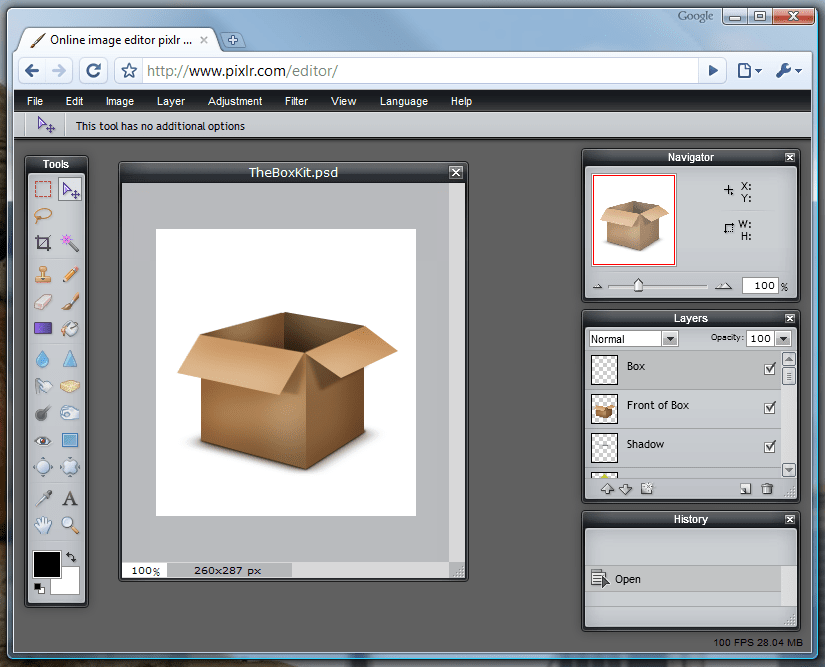Expand the layer Opacity dropdown
This screenshot has width=825, height=667.
click(x=783, y=339)
